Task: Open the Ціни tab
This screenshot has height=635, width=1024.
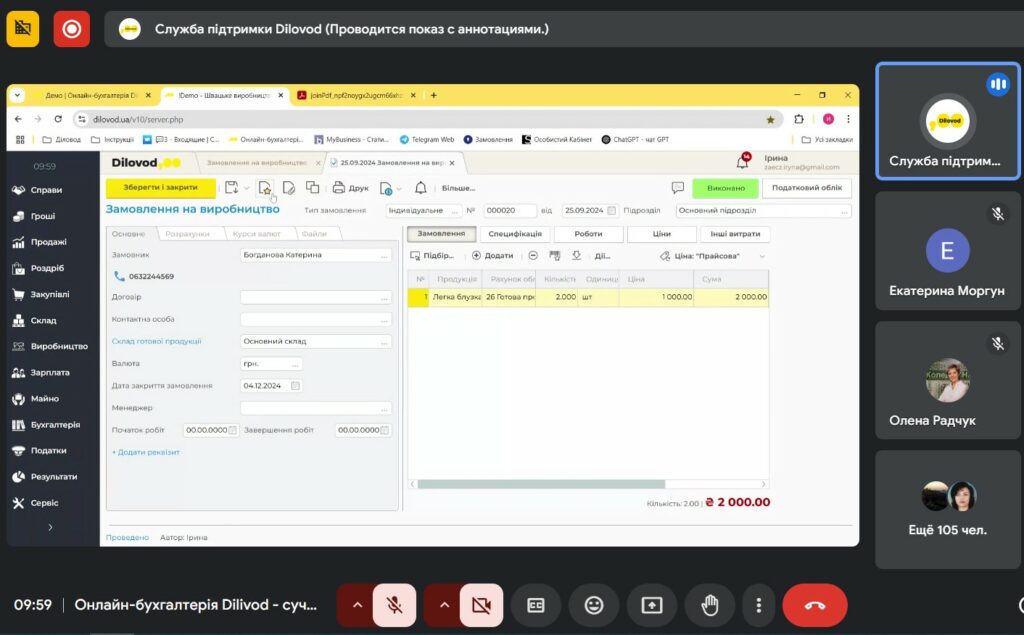Action: coord(662,234)
